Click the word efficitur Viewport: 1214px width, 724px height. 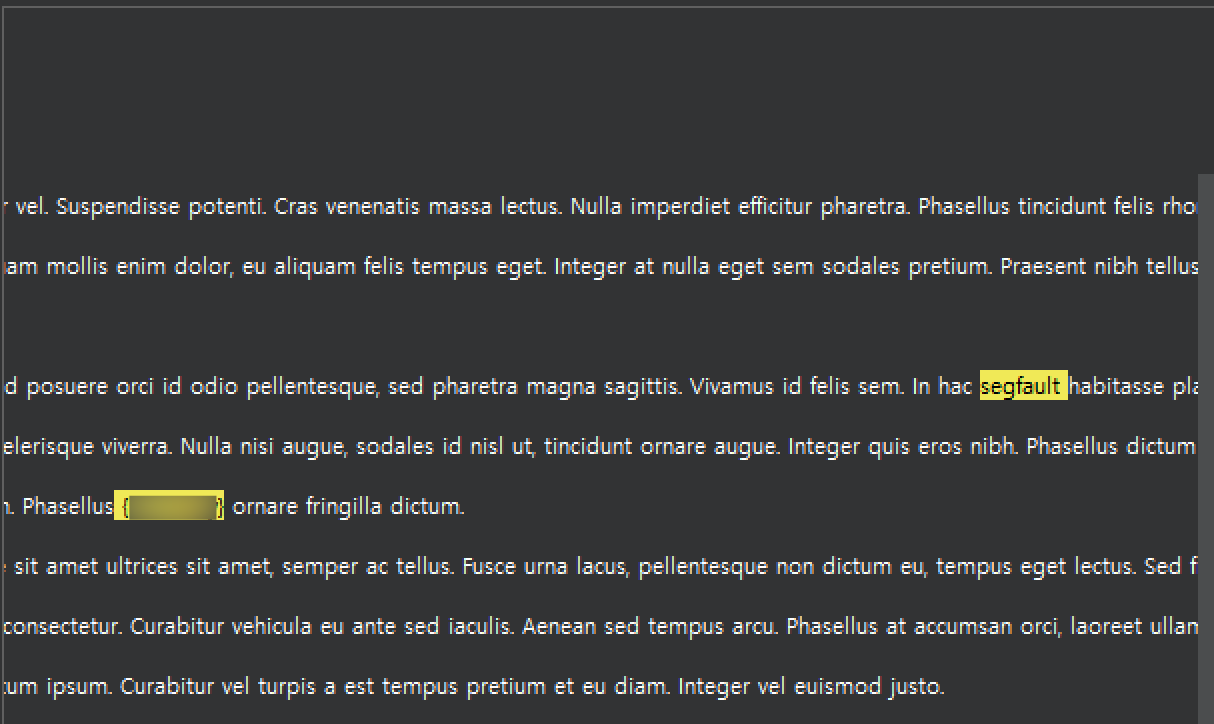point(776,207)
